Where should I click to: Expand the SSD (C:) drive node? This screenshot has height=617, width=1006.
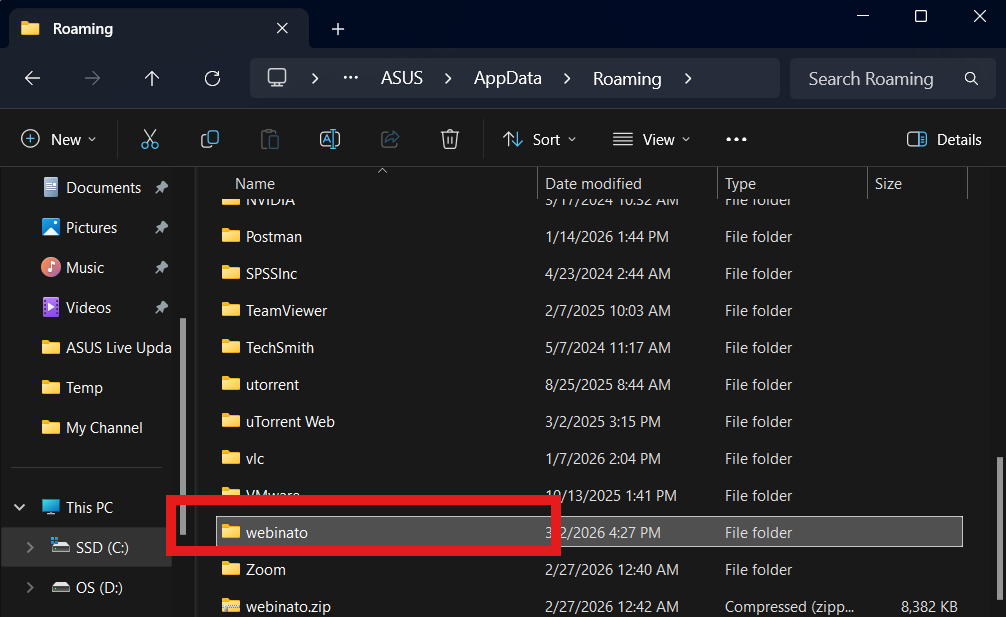tap(30, 547)
